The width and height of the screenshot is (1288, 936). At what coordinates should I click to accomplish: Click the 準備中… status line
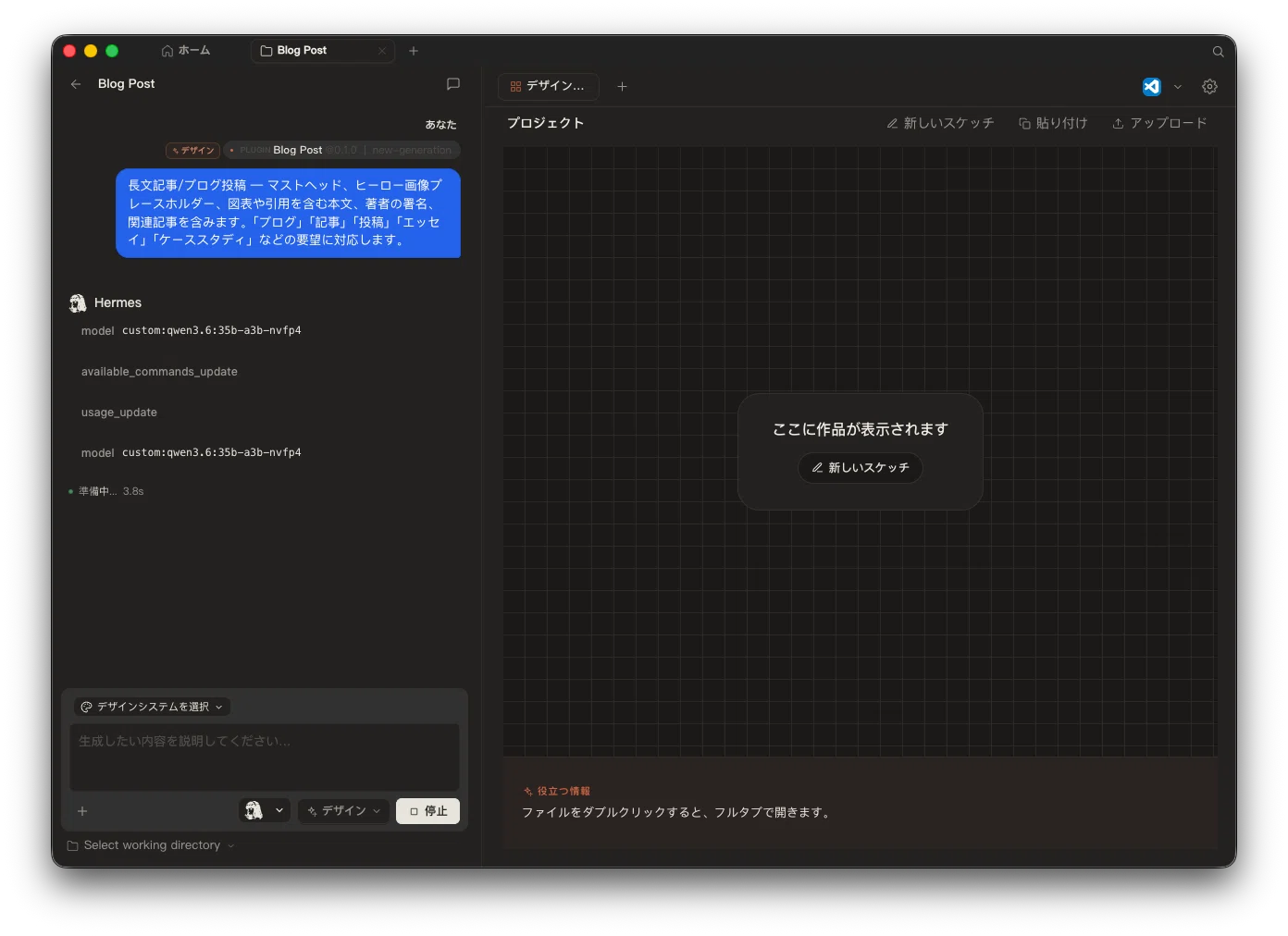(x=106, y=491)
